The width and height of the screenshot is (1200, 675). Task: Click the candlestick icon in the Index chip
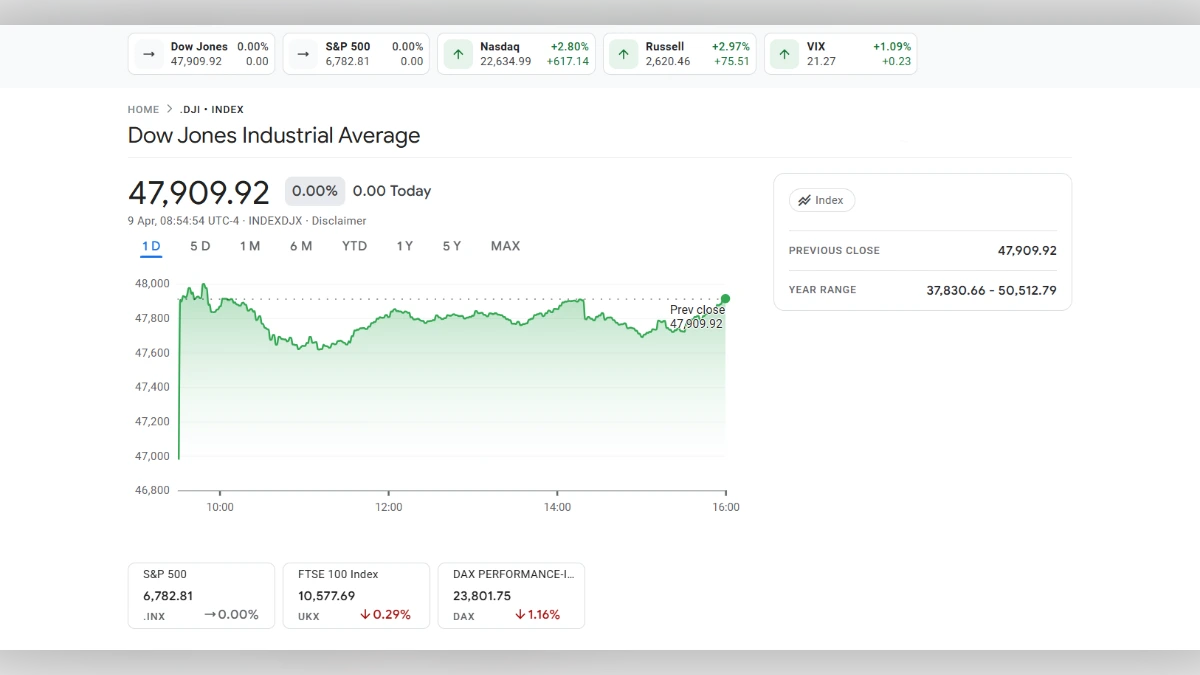point(805,200)
